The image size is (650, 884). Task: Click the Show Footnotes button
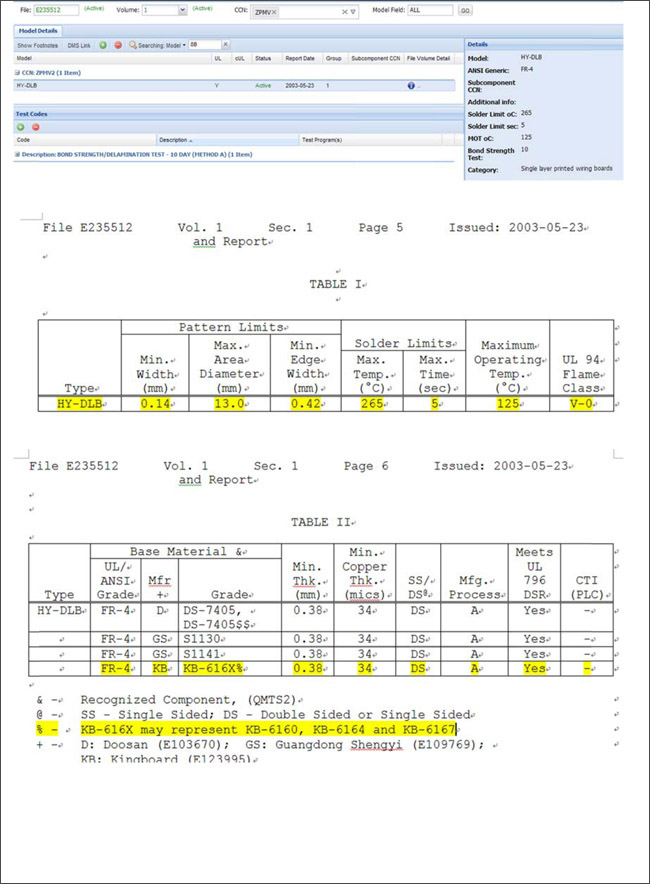37,46
